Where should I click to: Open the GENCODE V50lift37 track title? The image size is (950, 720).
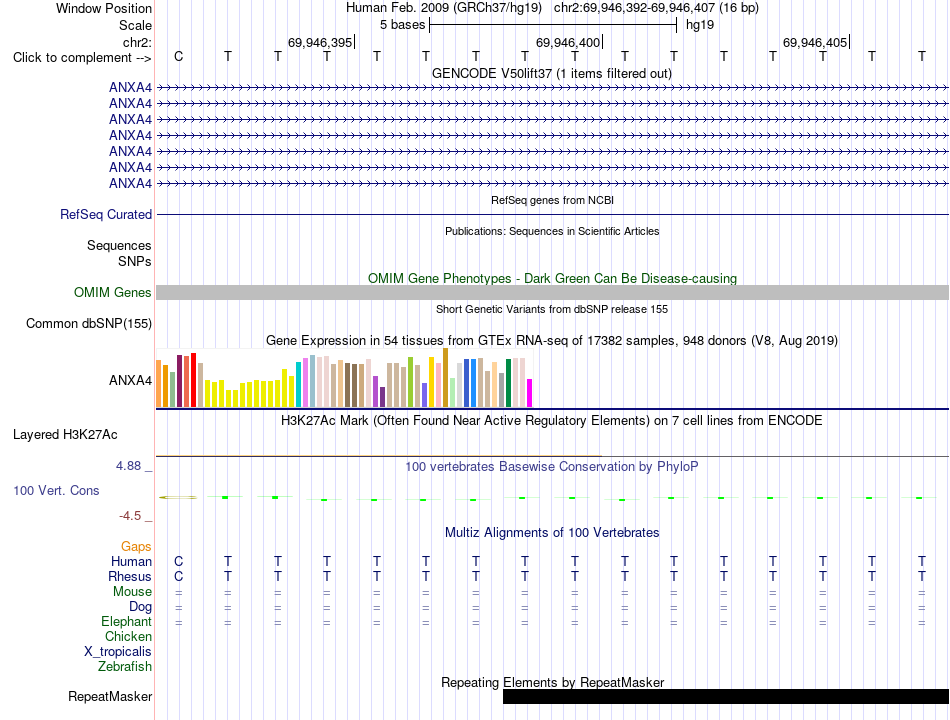click(x=551, y=73)
